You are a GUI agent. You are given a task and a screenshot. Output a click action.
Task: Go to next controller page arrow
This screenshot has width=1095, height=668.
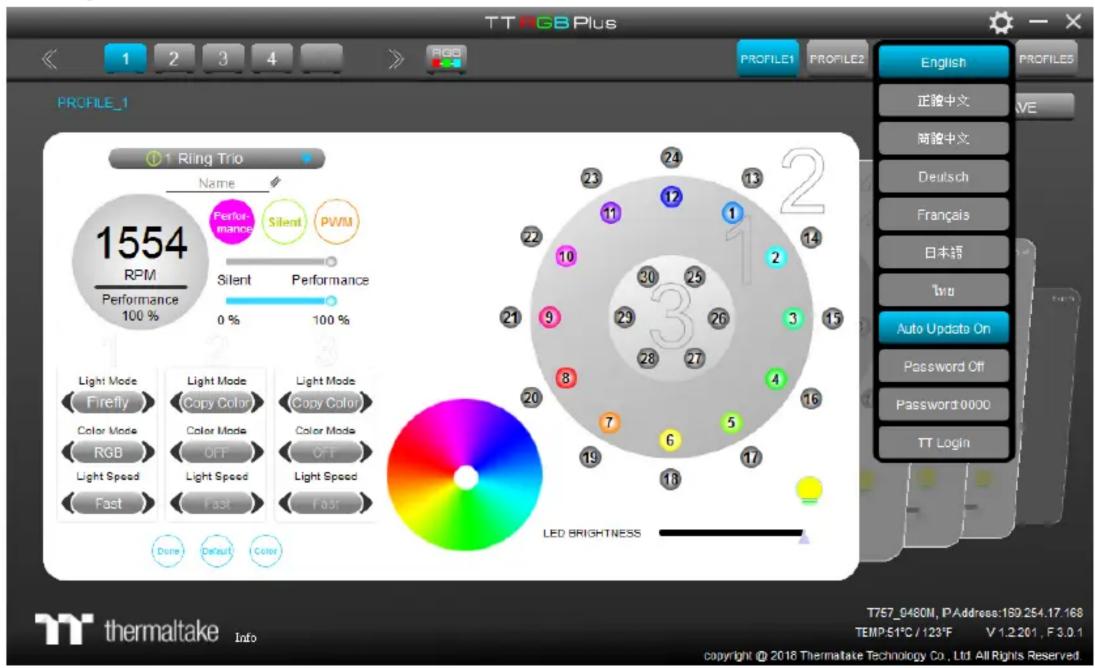point(395,59)
